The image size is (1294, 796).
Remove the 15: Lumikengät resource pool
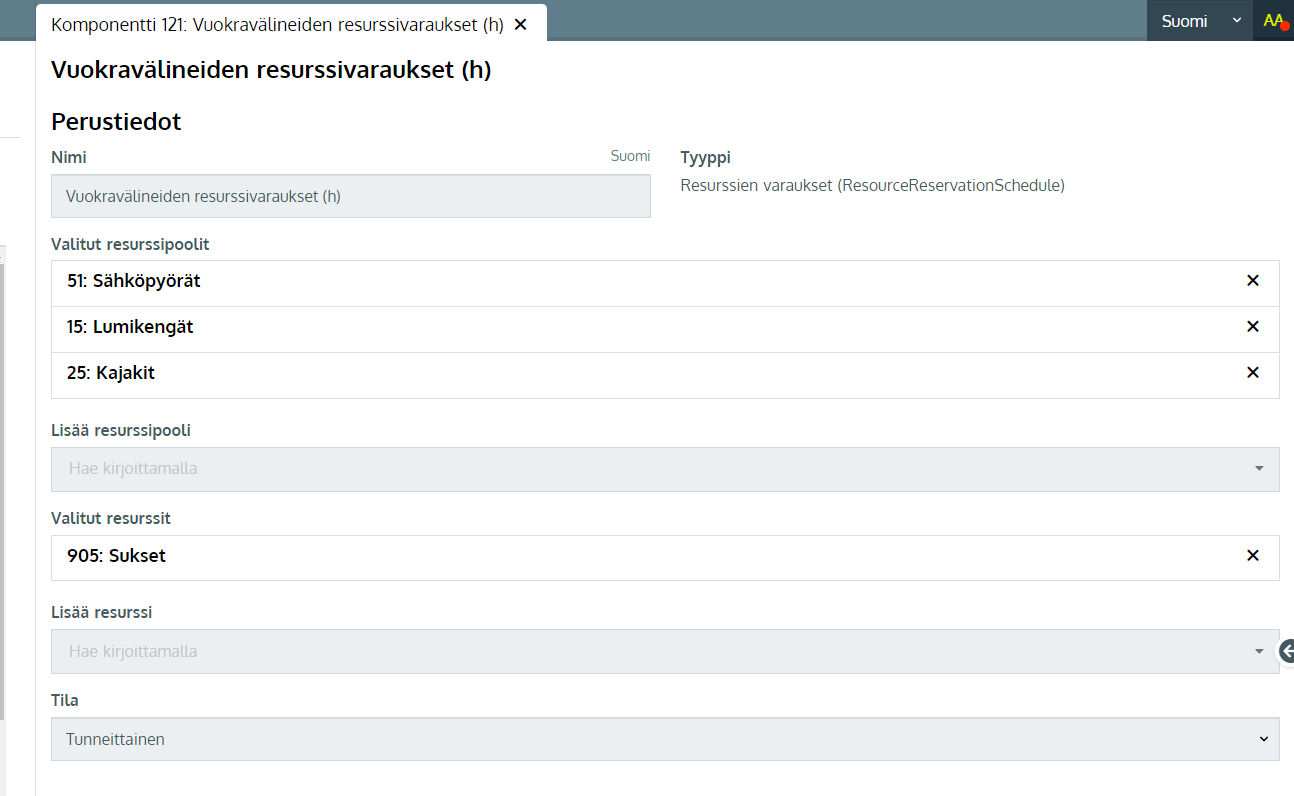(x=1252, y=327)
